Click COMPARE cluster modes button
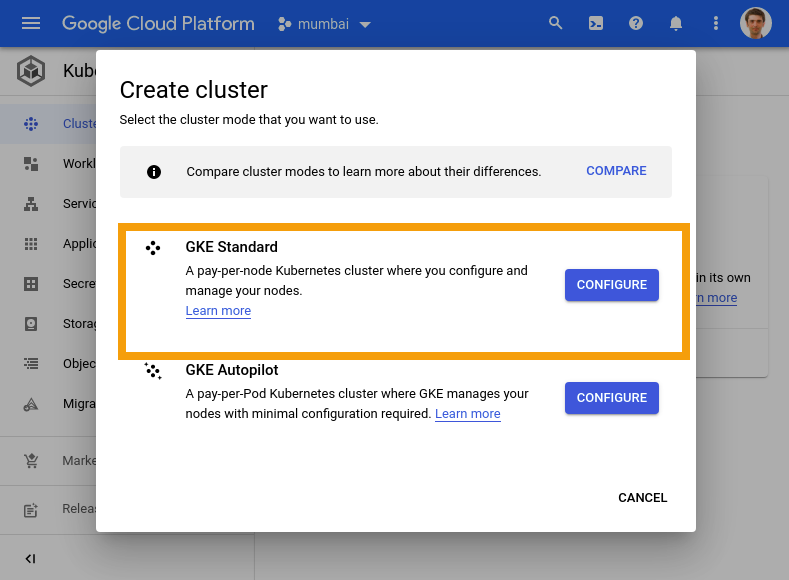This screenshot has height=580, width=789. tap(616, 171)
